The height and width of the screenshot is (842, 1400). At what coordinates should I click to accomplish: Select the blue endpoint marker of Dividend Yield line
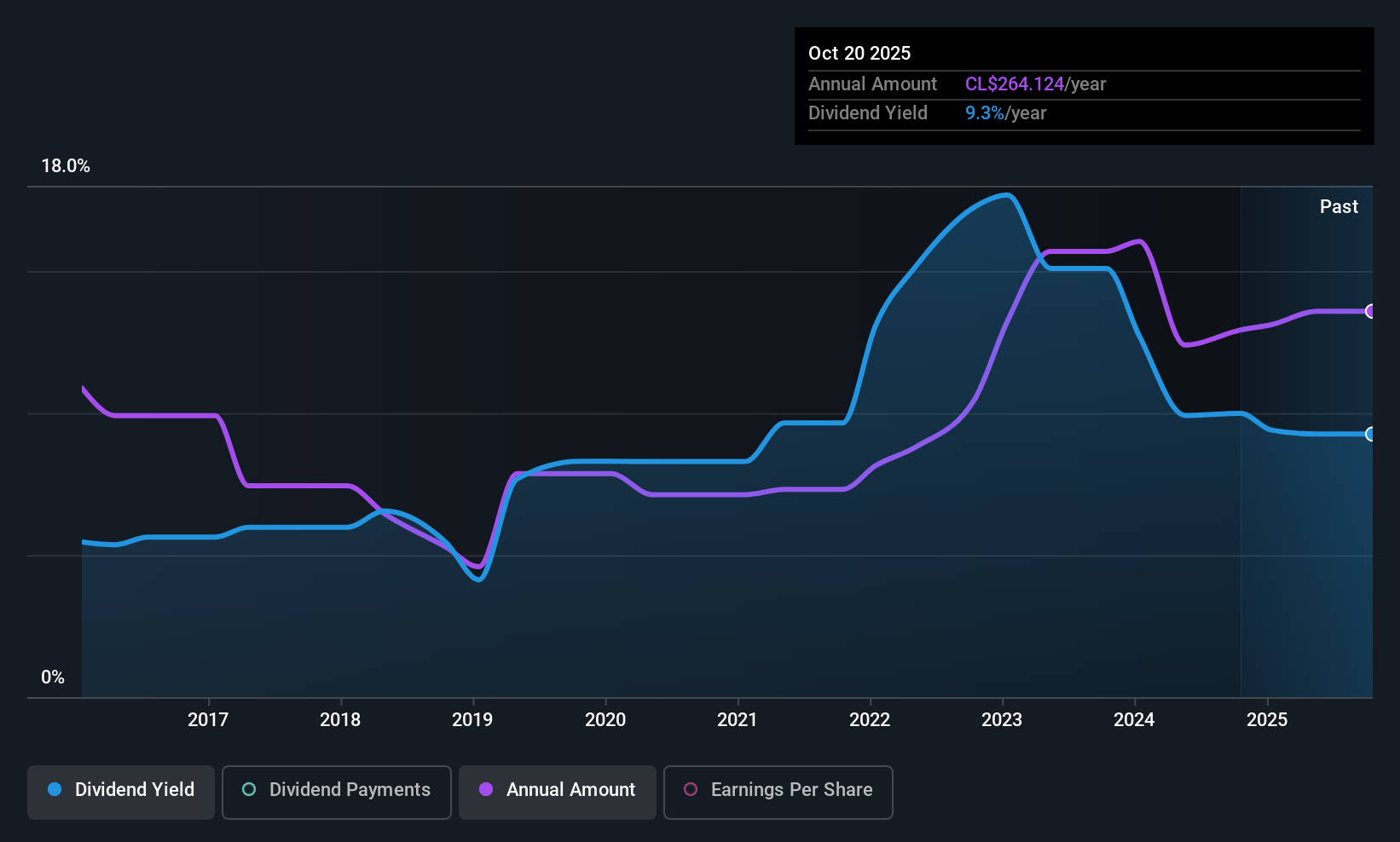coord(1370,434)
